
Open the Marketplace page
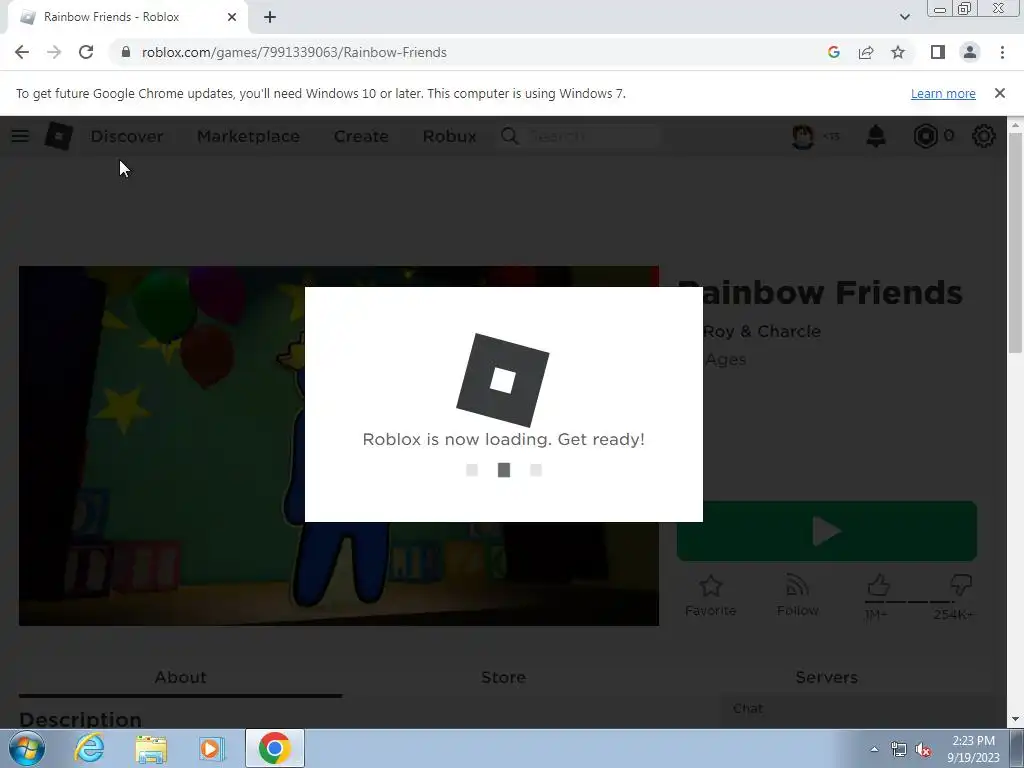[248, 136]
